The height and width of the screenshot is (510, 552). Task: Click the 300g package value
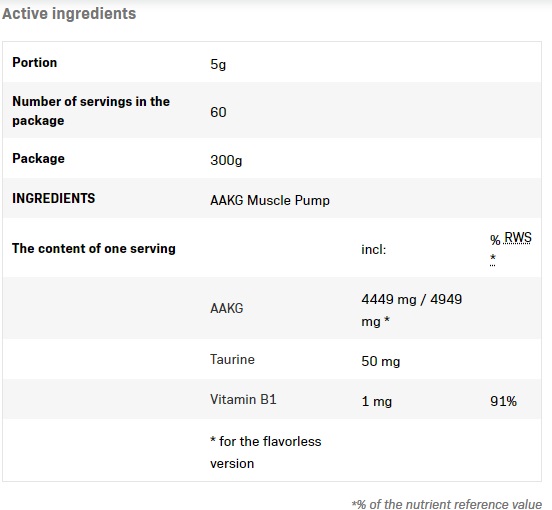(x=226, y=160)
